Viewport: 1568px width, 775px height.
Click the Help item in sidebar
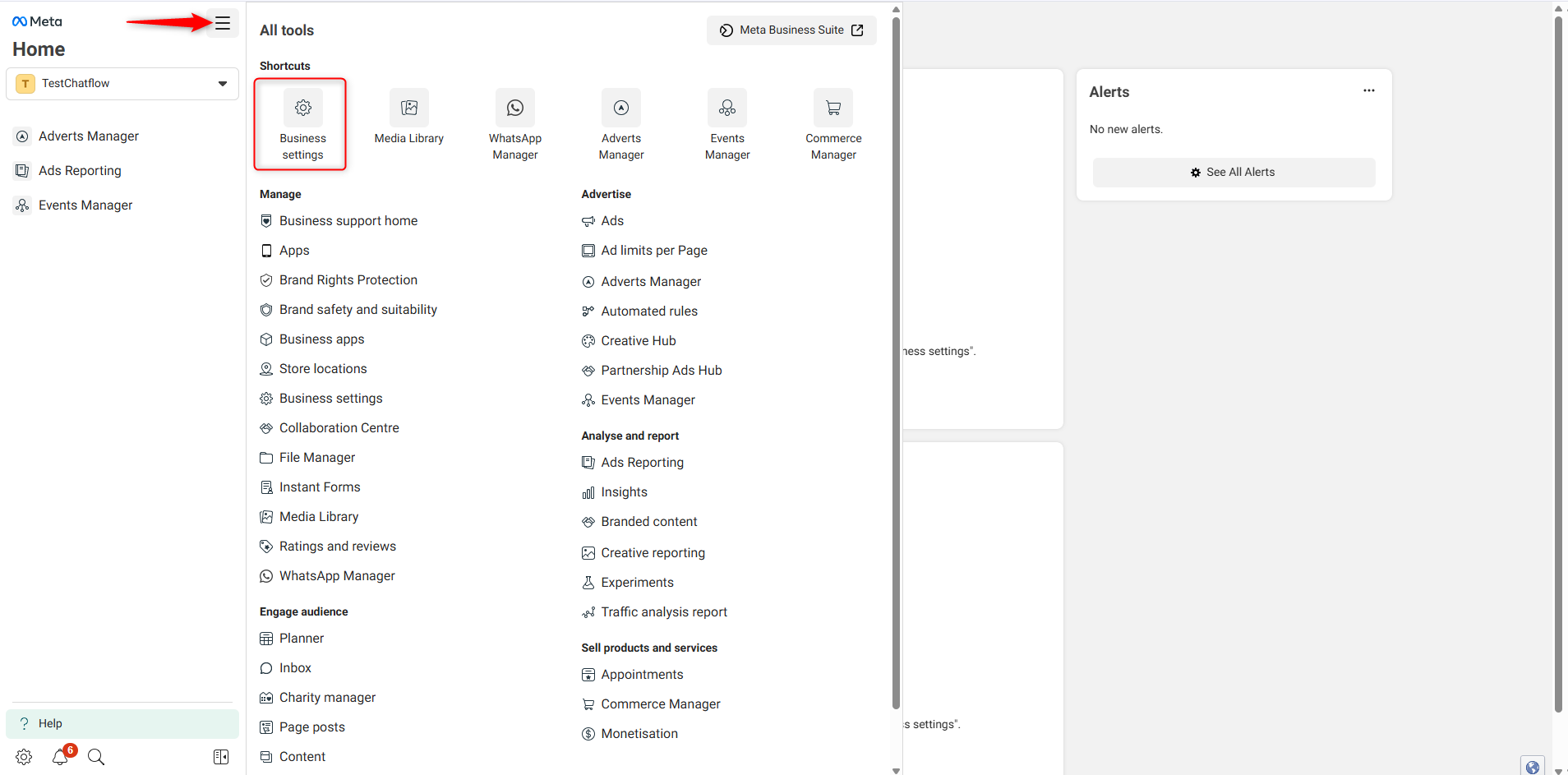point(122,723)
